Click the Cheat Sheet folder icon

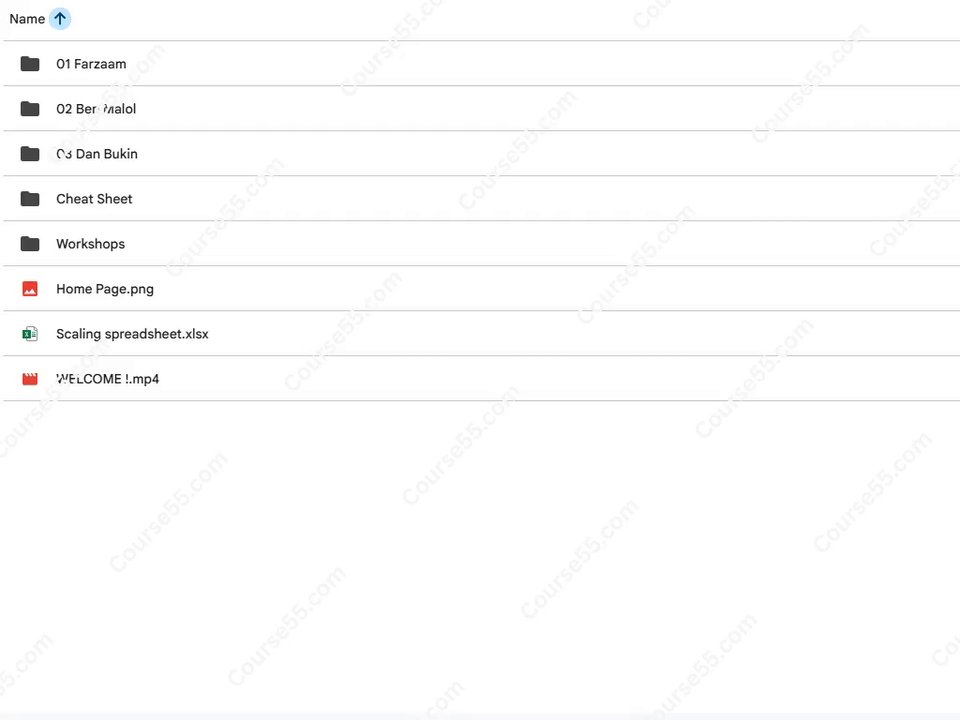point(30,199)
